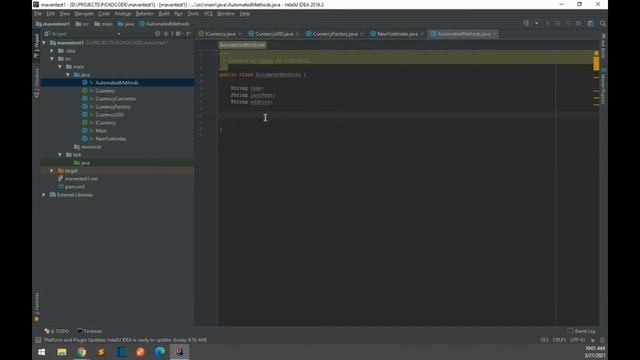
Task: Collapse the src folder
Action: pos(52,59)
